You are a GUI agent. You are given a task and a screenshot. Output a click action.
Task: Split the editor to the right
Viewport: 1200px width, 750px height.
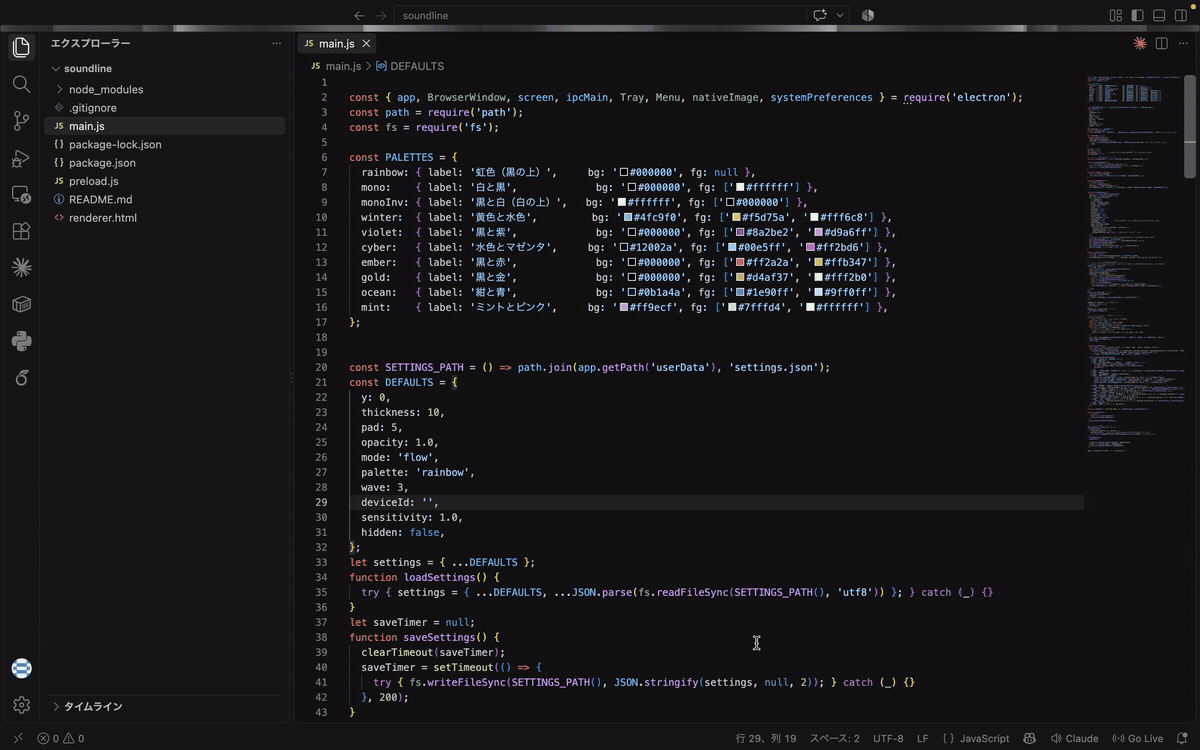point(1162,44)
